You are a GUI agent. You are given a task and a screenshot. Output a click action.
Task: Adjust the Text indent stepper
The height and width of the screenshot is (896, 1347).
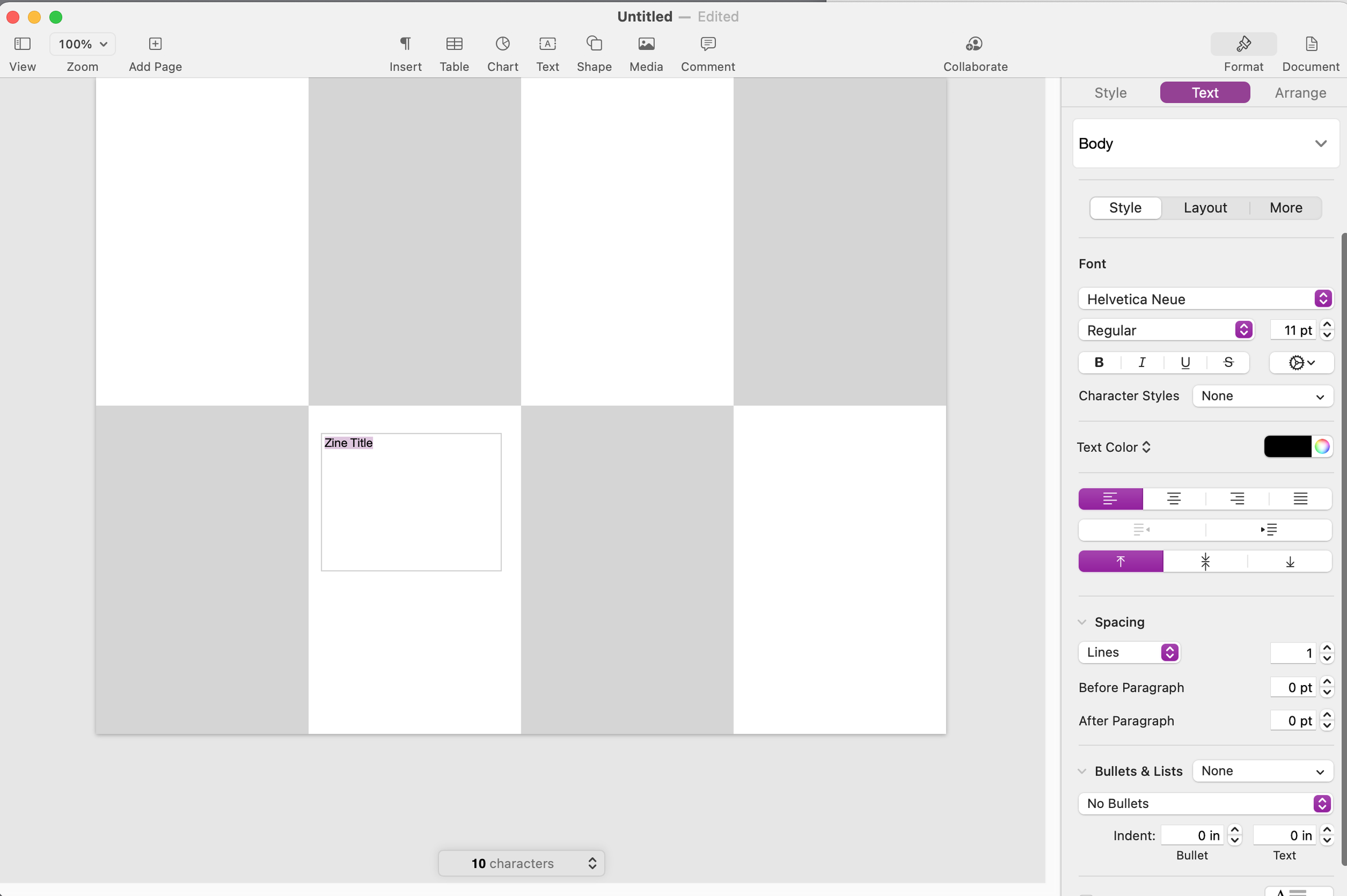click(1327, 835)
